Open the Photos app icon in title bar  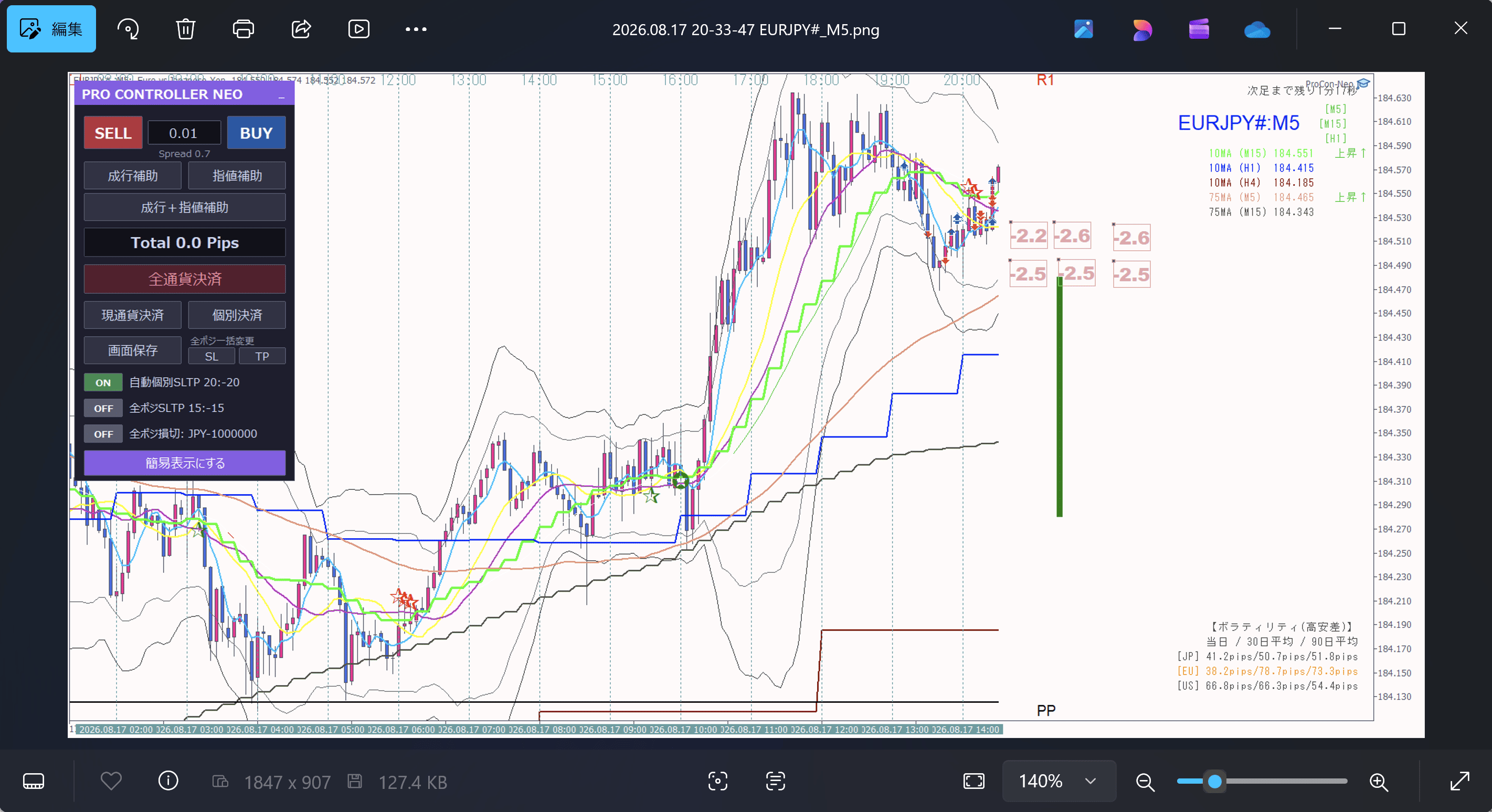point(1084,29)
